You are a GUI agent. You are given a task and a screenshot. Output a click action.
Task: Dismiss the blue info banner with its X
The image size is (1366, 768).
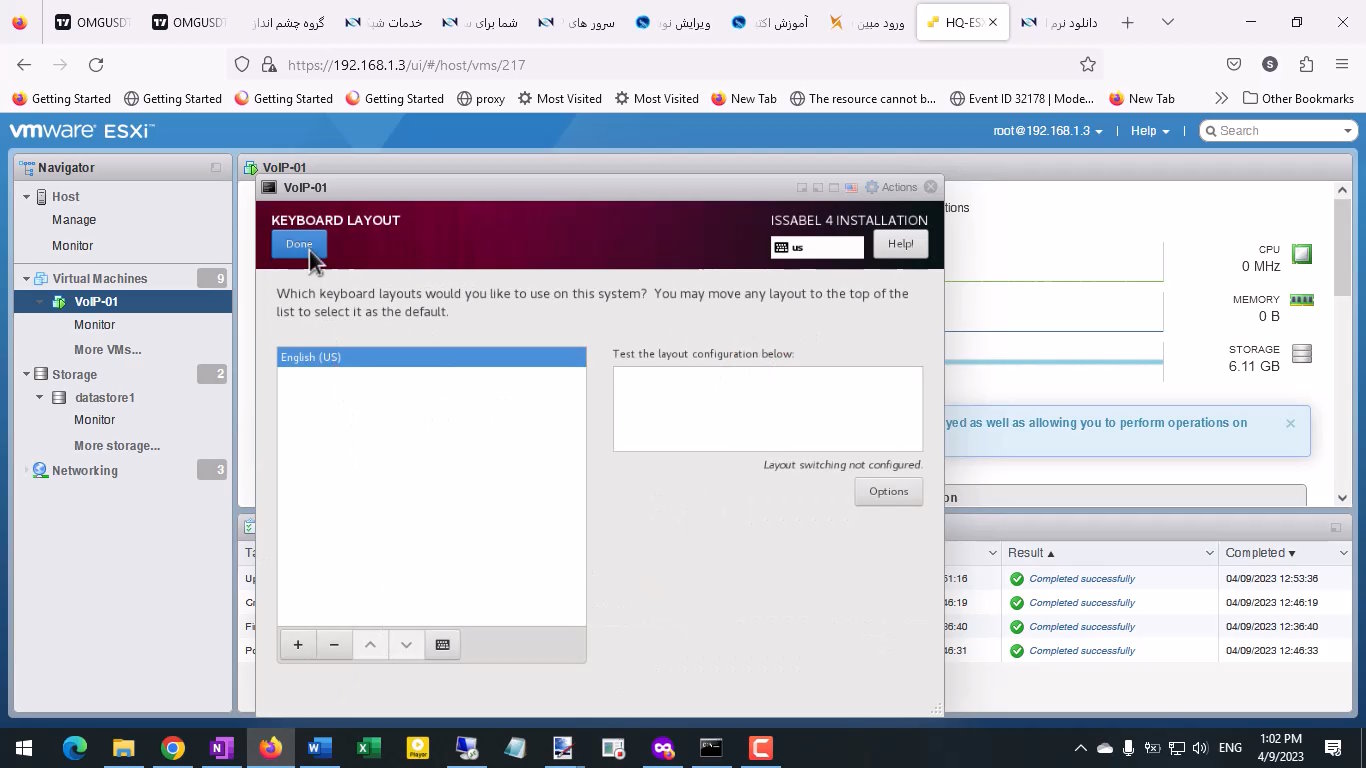pos(1290,423)
